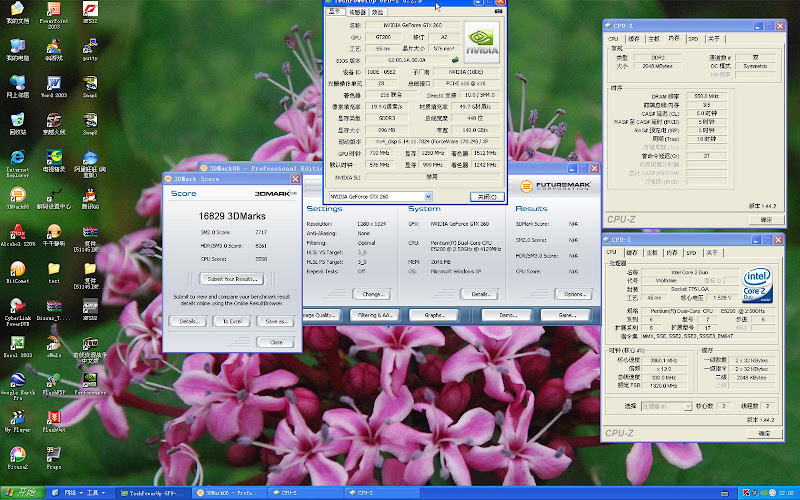This screenshot has width=800, height=500.
Task: Click Submit Your Results button
Action: click(x=232, y=279)
